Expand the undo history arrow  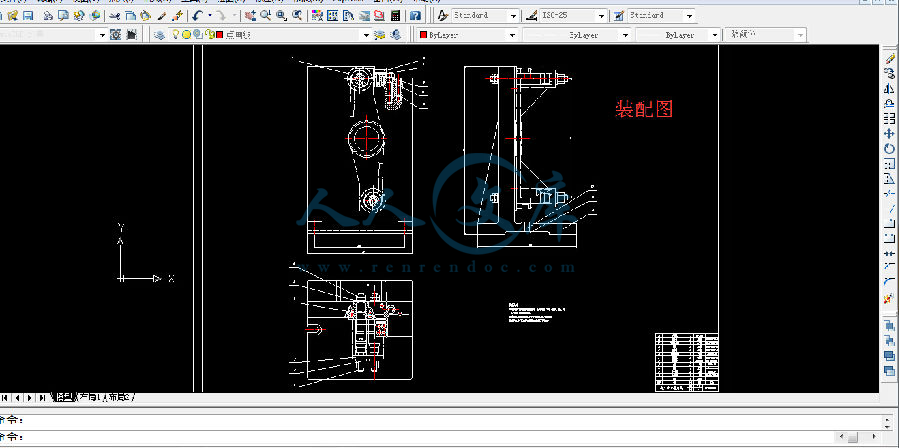click(210, 15)
